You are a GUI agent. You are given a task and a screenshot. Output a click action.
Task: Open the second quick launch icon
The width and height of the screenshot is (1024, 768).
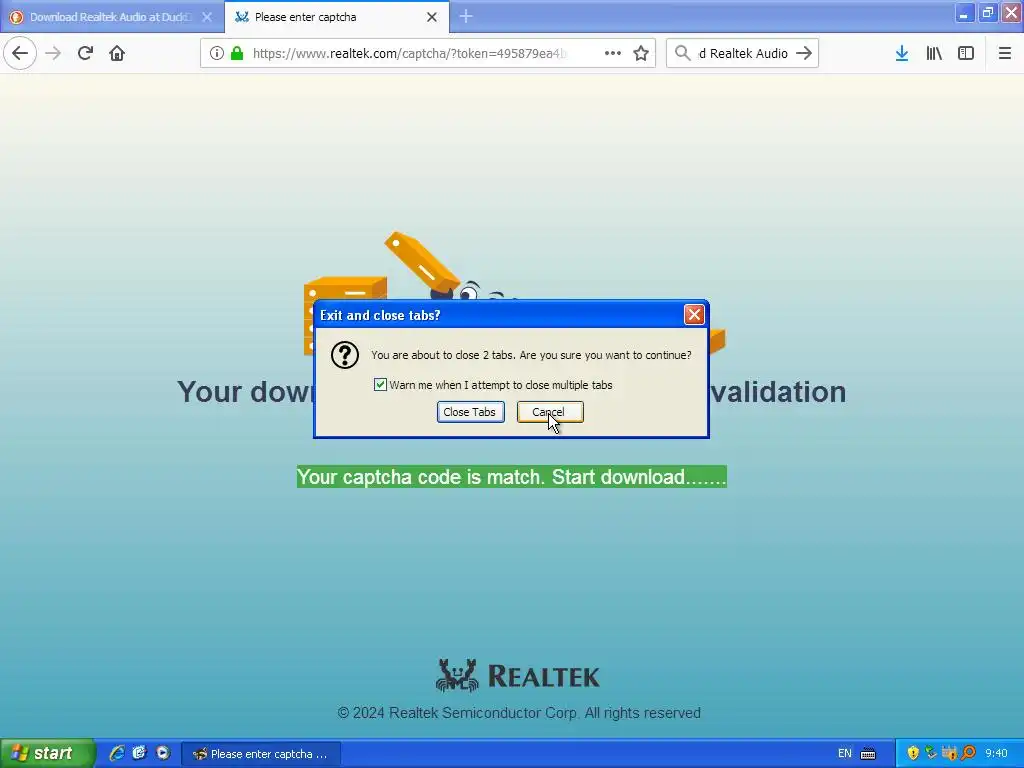tap(139, 753)
